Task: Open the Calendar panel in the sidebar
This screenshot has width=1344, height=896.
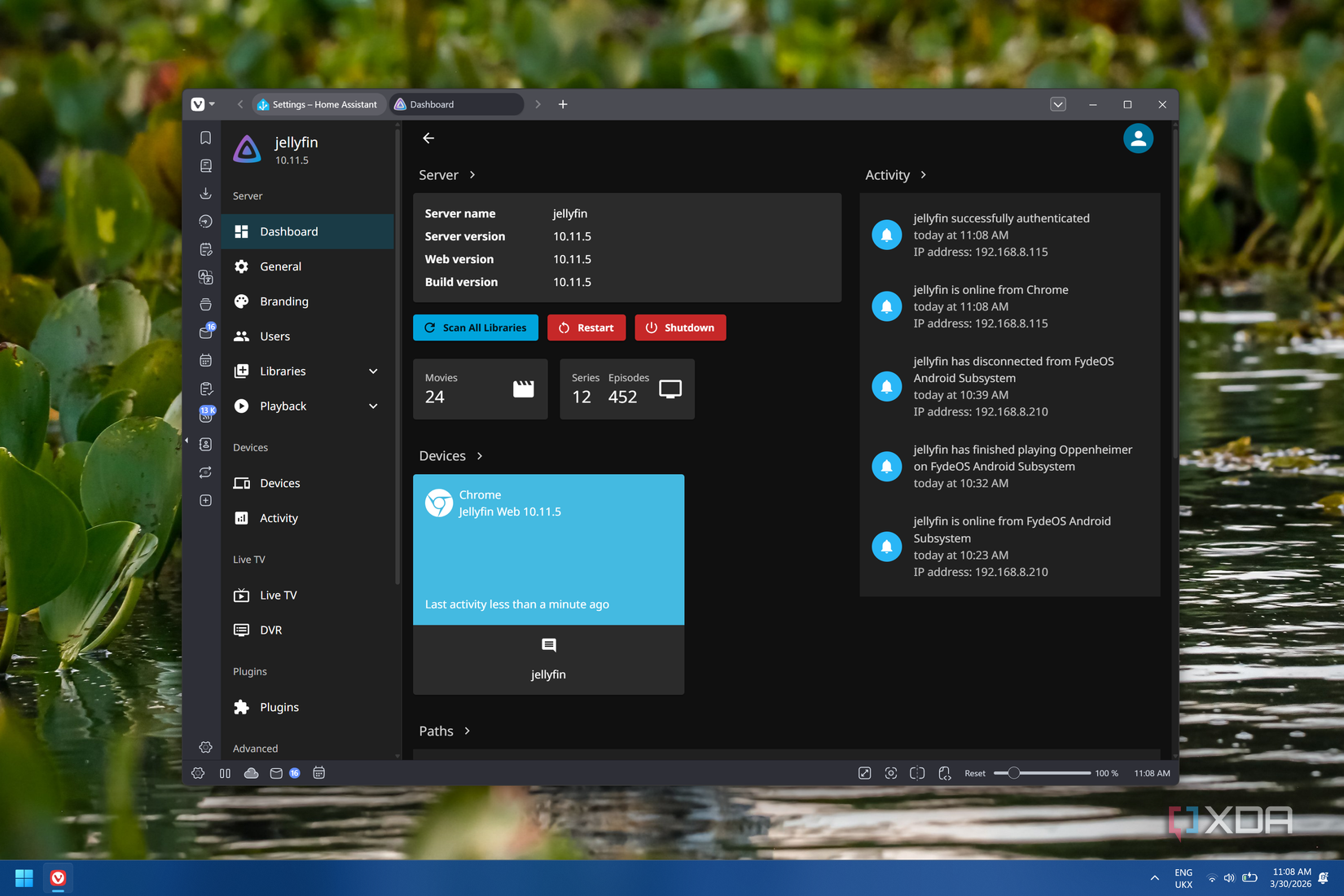Action: click(x=205, y=359)
